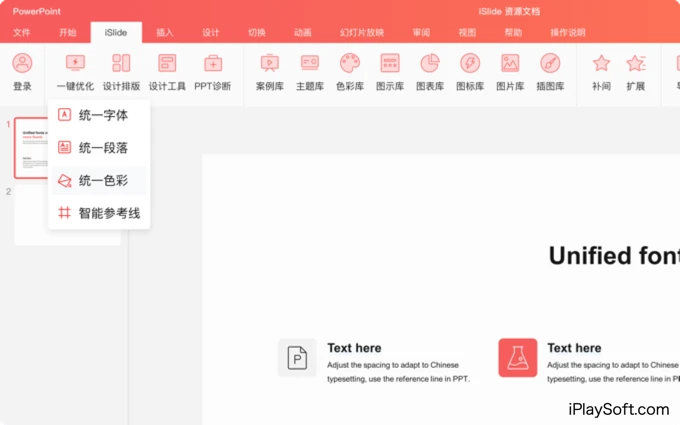Click 'Text here' heading beside flask icon
The height and width of the screenshot is (425, 680).
574,348
